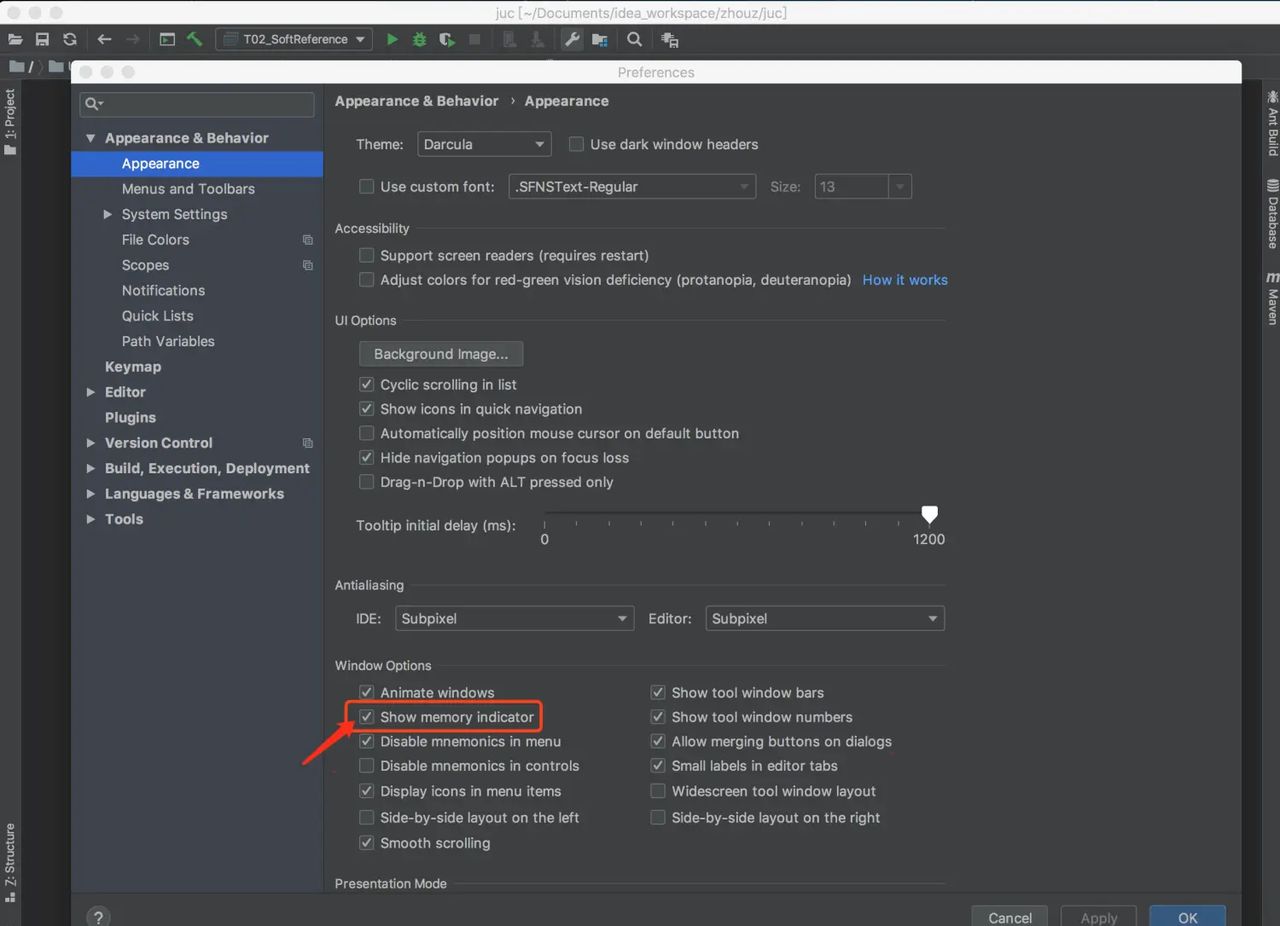Enable Use dark window headers
The height and width of the screenshot is (926, 1280).
coord(576,144)
